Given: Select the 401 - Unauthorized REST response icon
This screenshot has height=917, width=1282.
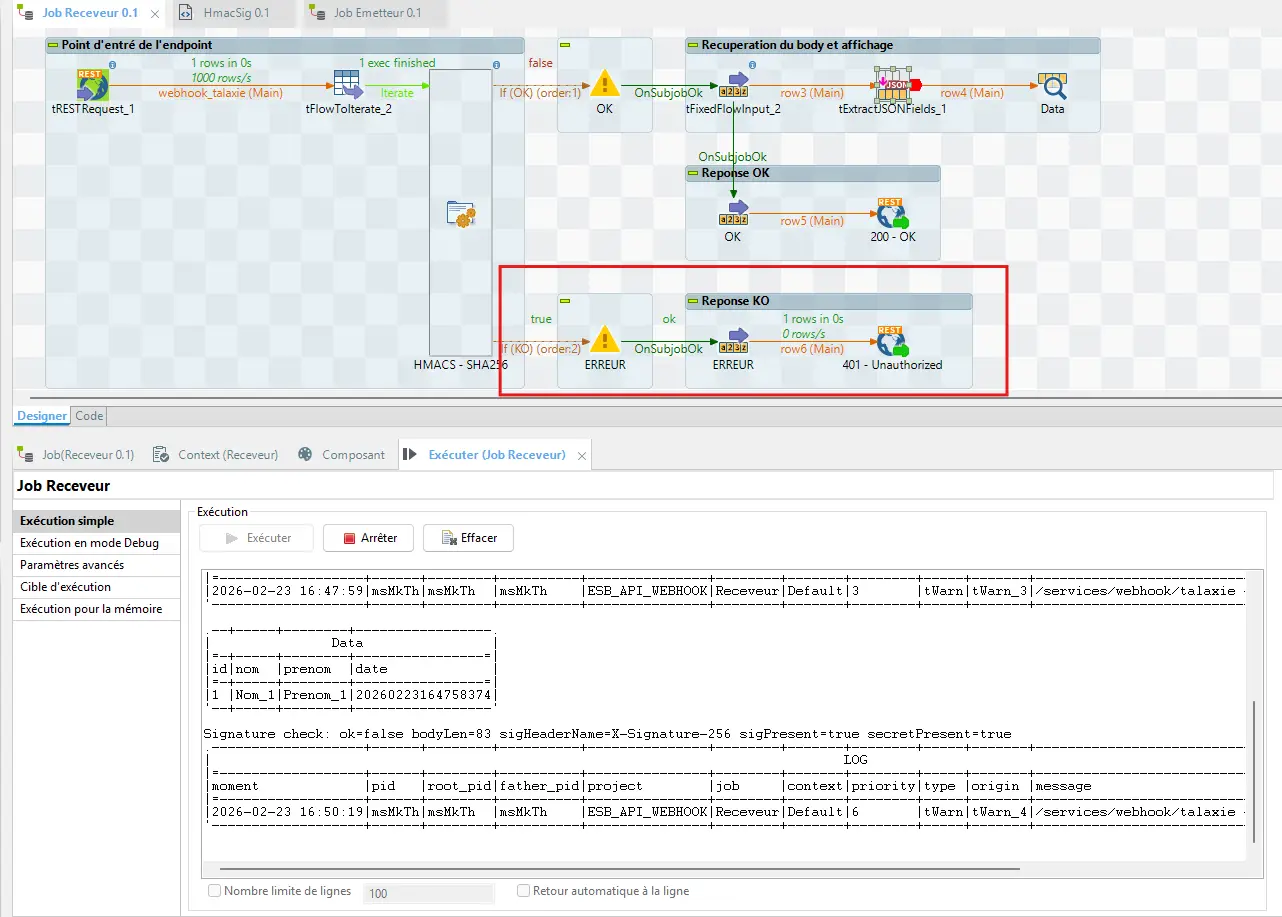Looking at the screenshot, I should [x=891, y=341].
